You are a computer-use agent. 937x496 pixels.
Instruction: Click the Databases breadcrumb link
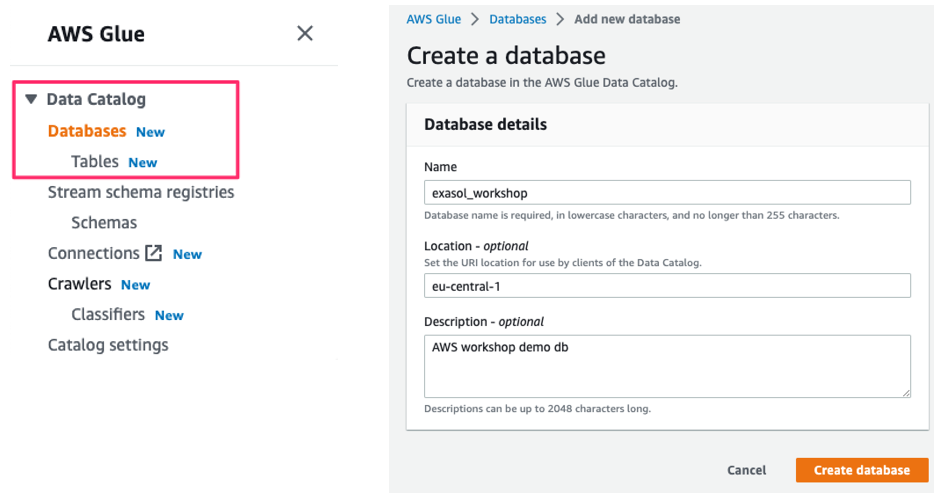518,19
